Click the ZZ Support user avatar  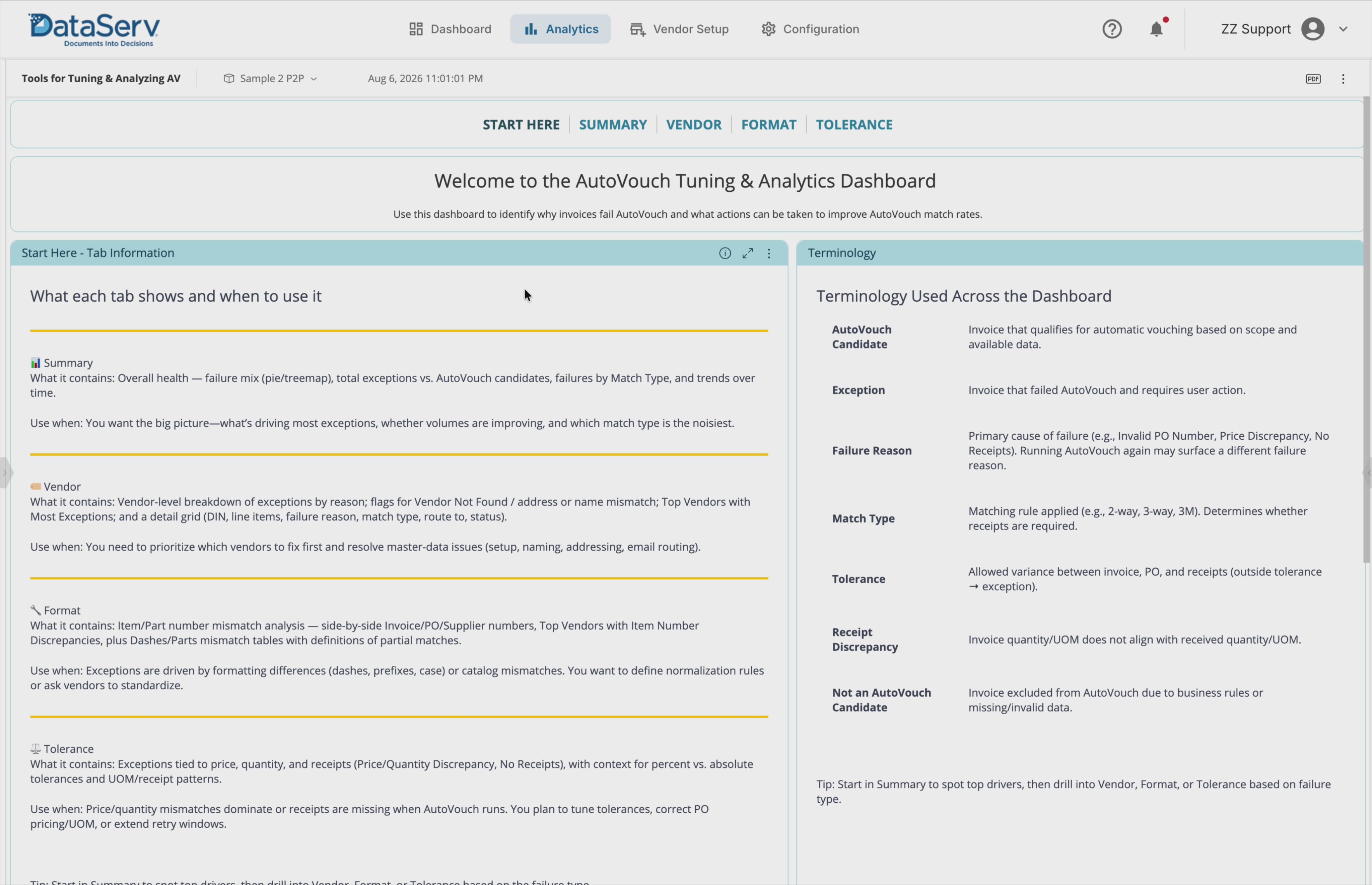pyautogui.click(x=1312, y=29)
